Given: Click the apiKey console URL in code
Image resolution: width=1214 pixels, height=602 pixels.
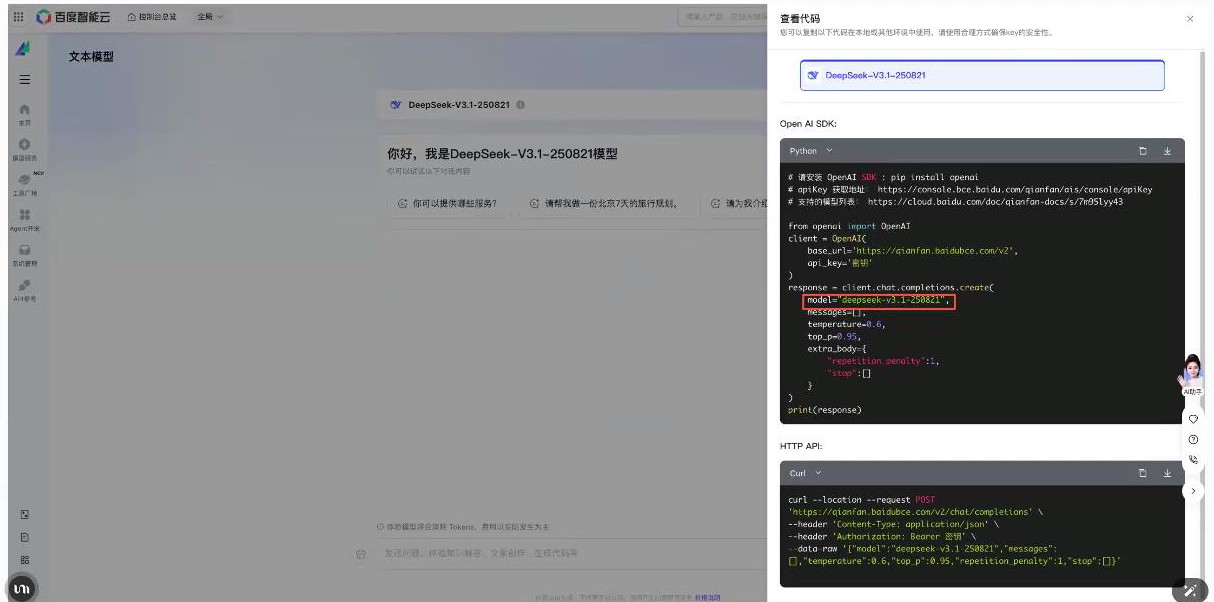Looking at the screenshot, I should pos(1015,189).
